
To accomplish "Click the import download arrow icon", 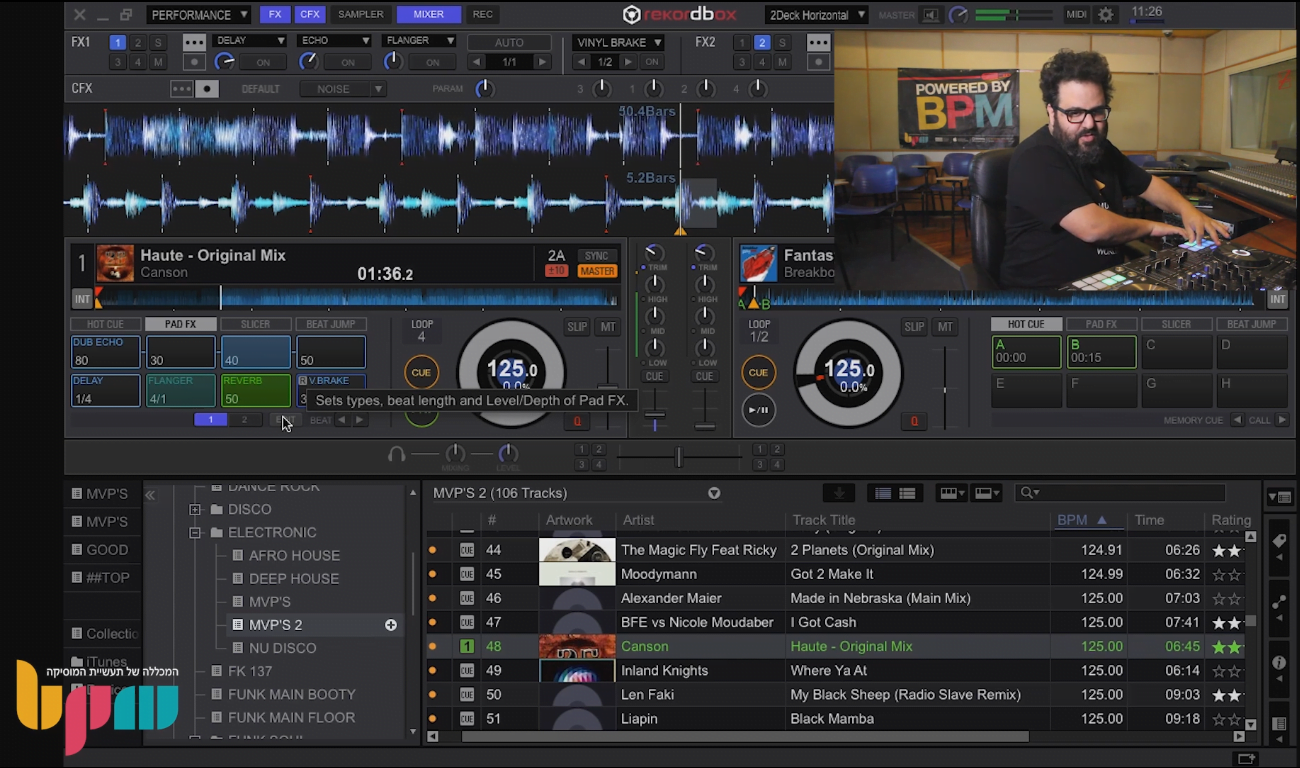I will coord(838,493).
